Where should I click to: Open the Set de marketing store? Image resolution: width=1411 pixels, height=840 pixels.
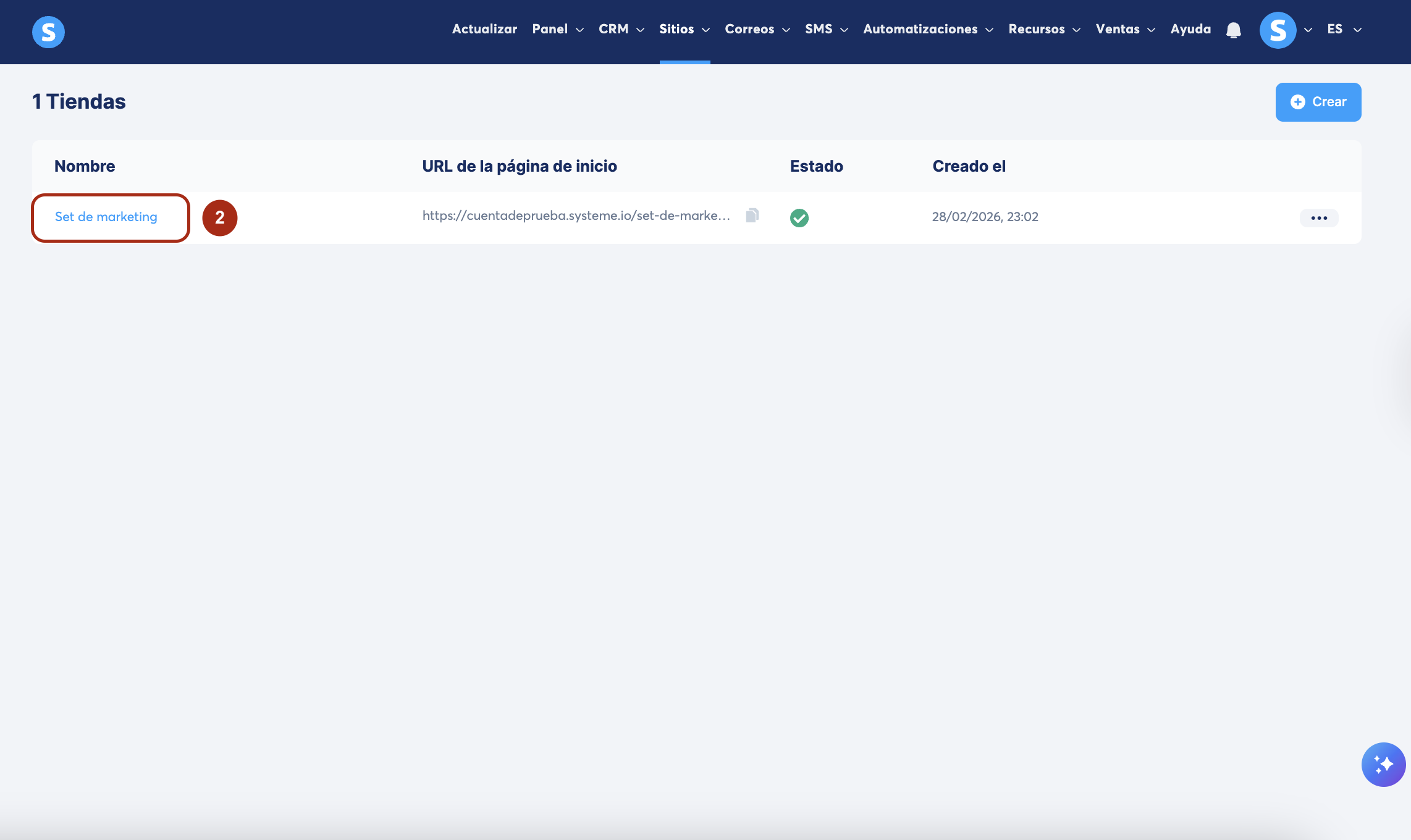pyautogui.click(x=106, y=217)
